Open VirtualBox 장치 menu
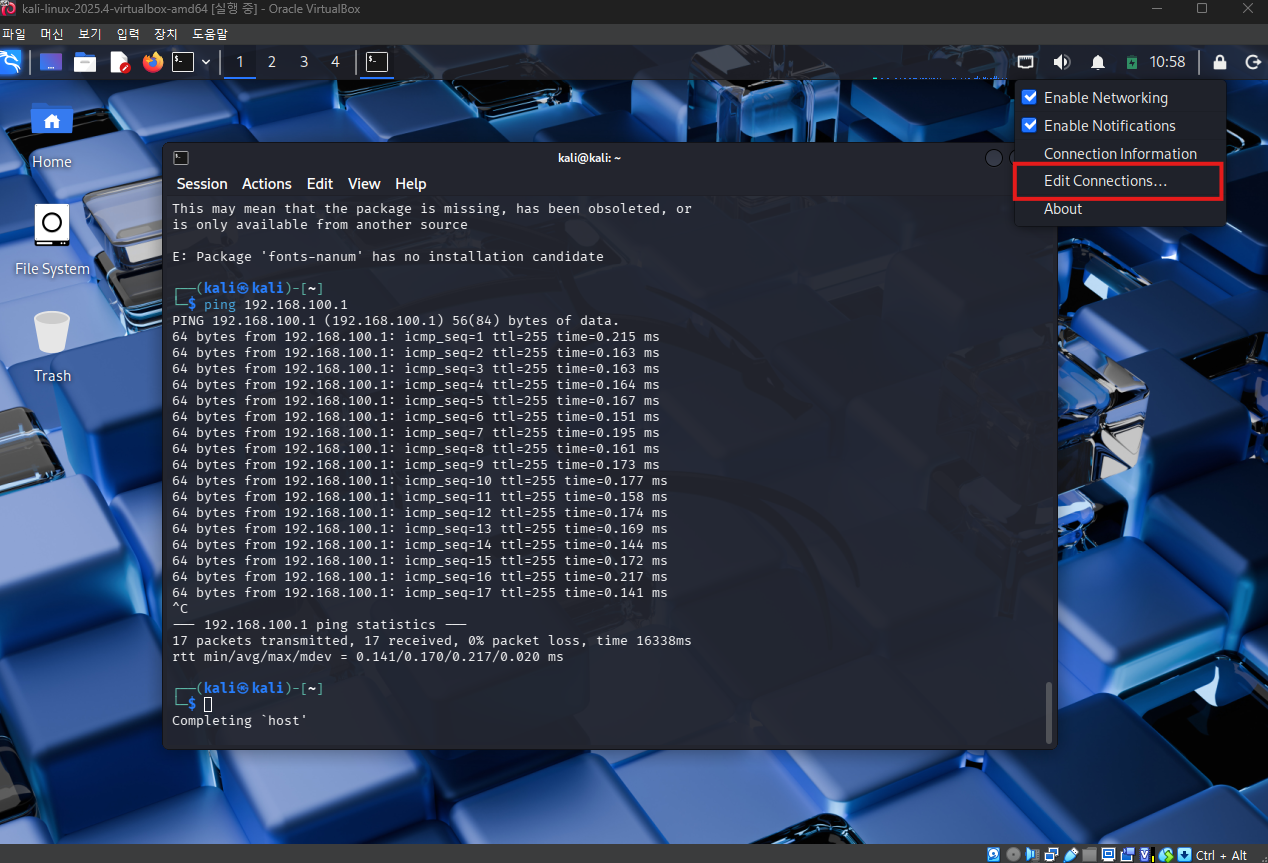Screen dimensions: 1268x863 [165, 34]
